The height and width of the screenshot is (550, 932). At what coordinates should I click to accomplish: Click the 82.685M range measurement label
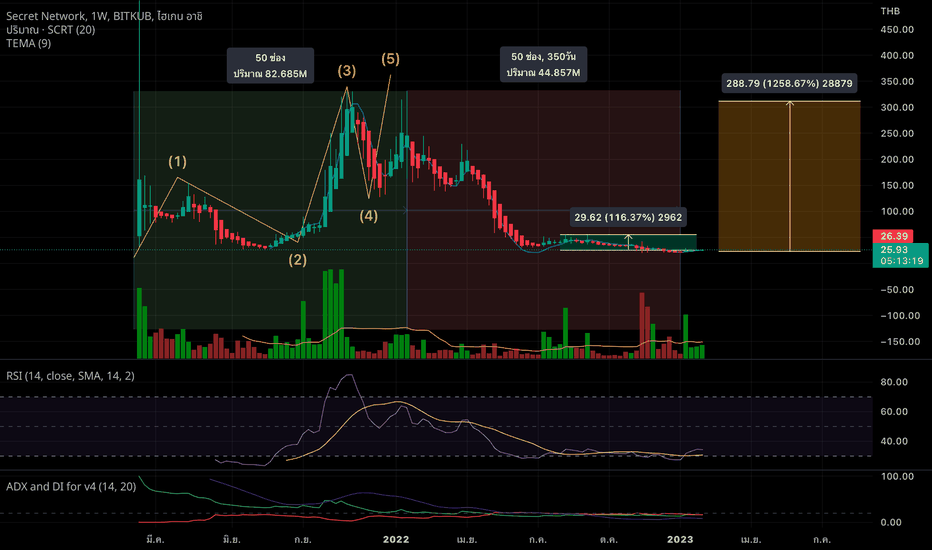point(270,65)
